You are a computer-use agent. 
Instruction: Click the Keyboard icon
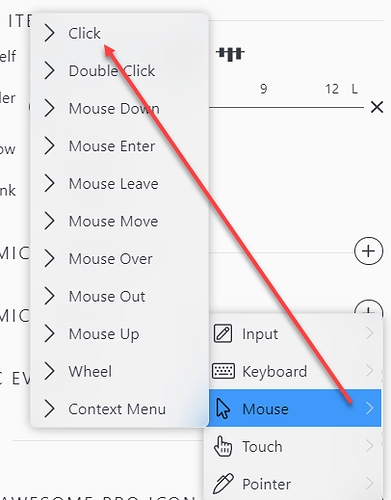tap(223, 371)
